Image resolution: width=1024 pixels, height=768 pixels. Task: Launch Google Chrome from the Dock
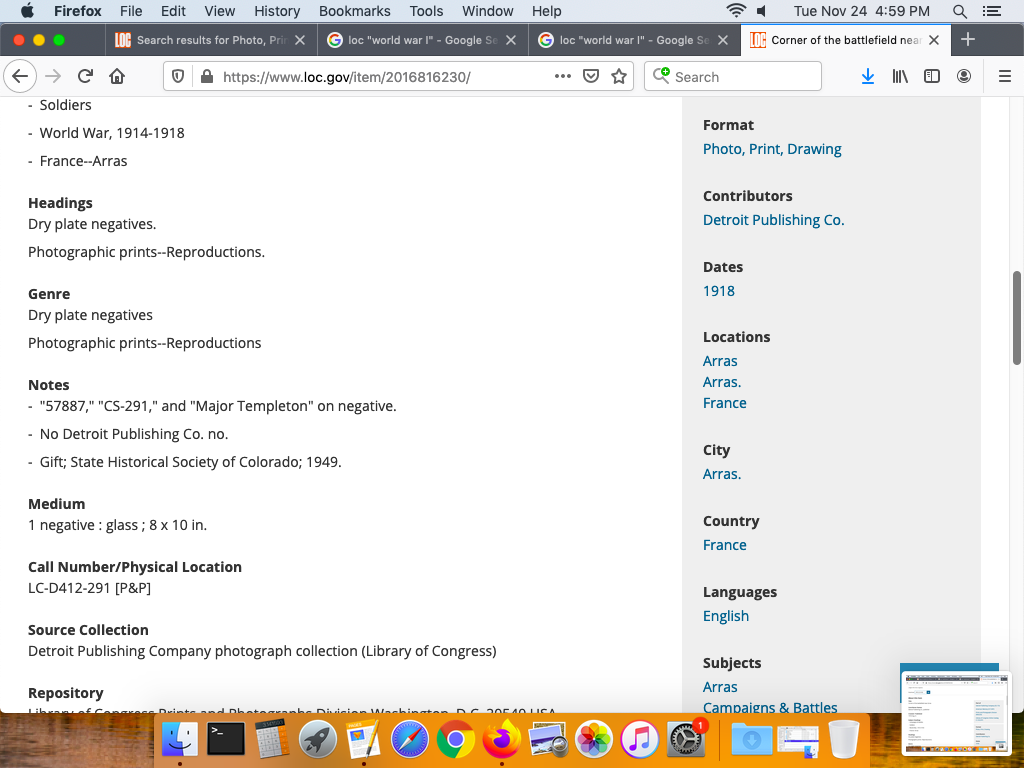pyautogui.click(x=455, y=740)
